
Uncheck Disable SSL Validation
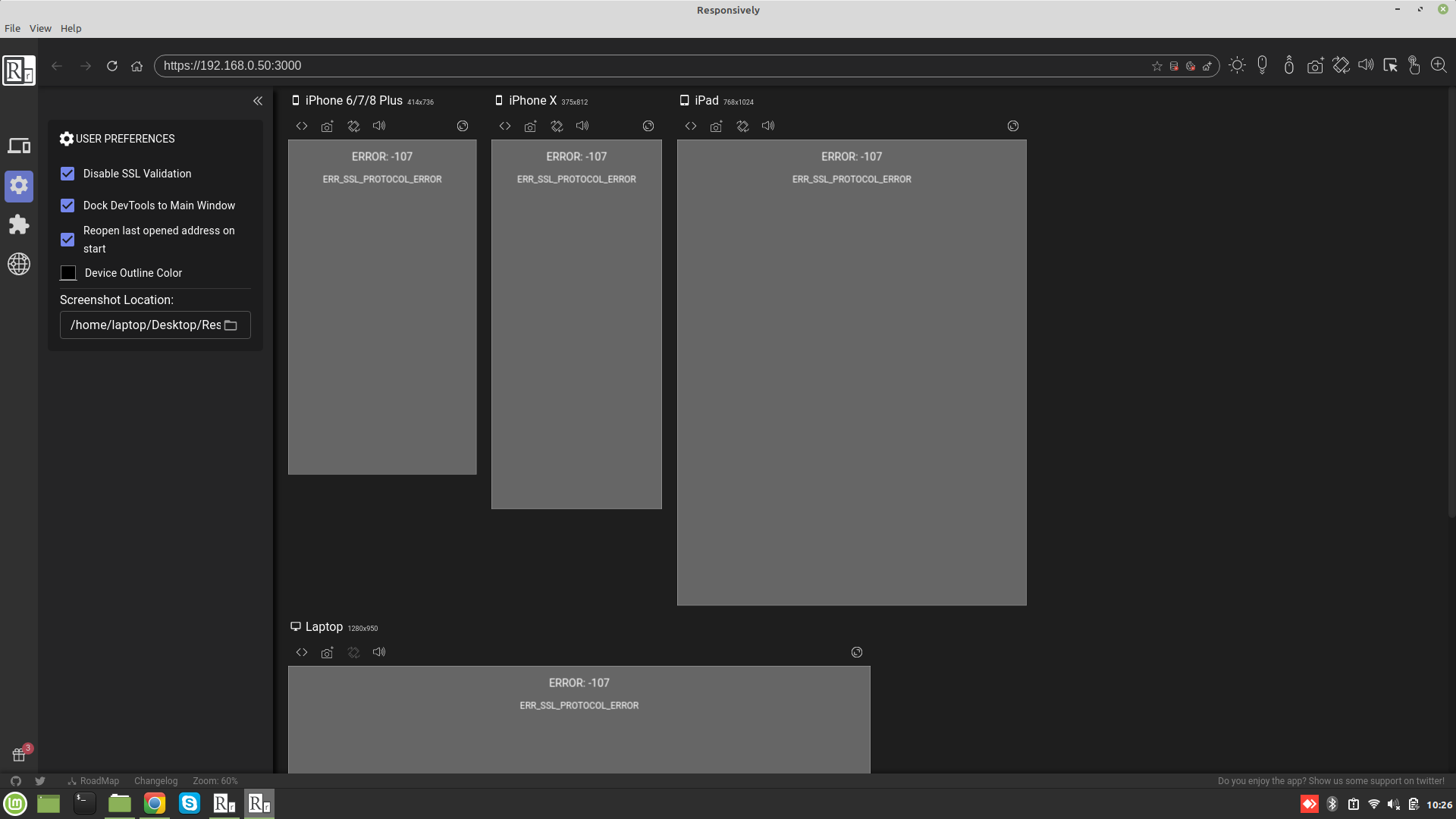pos(67,174)
